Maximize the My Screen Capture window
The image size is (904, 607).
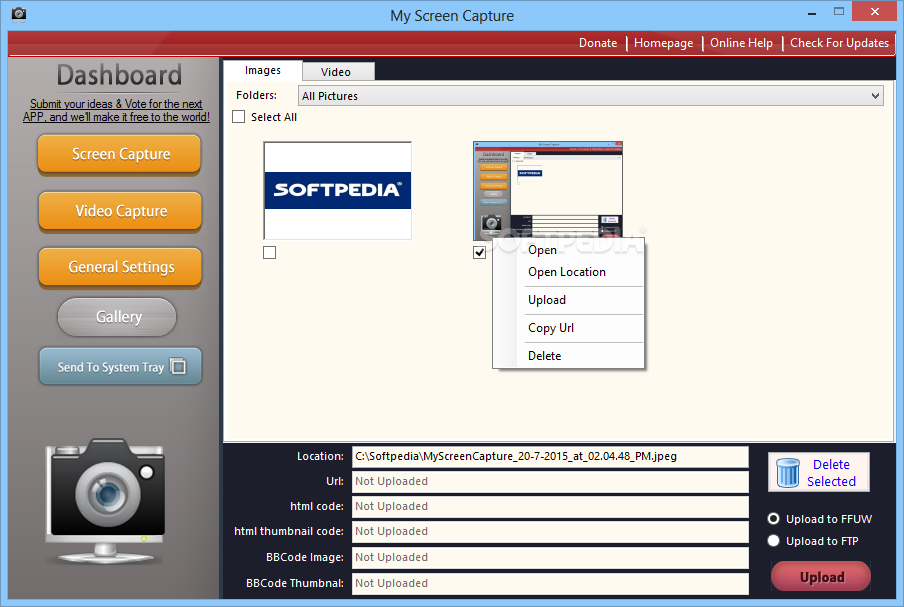point(839,12)
